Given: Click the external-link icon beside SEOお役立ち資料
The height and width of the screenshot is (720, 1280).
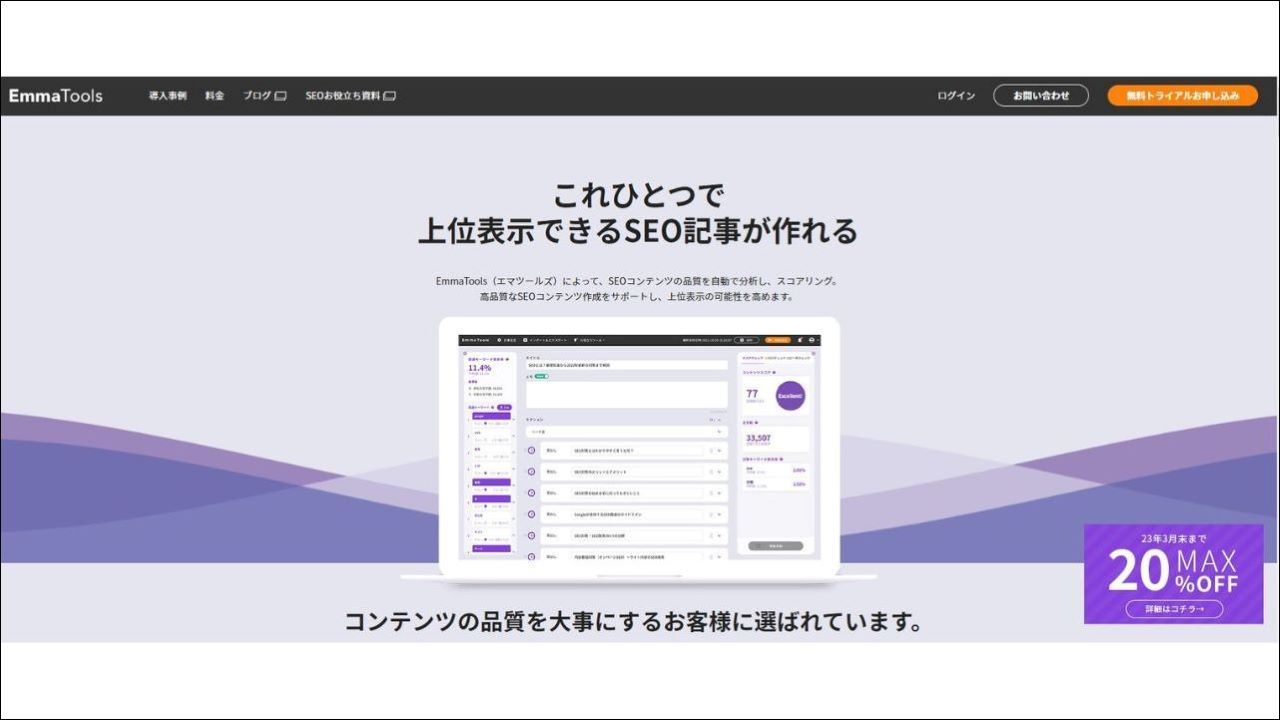Looking at the screenshot, I should point(390,96).
